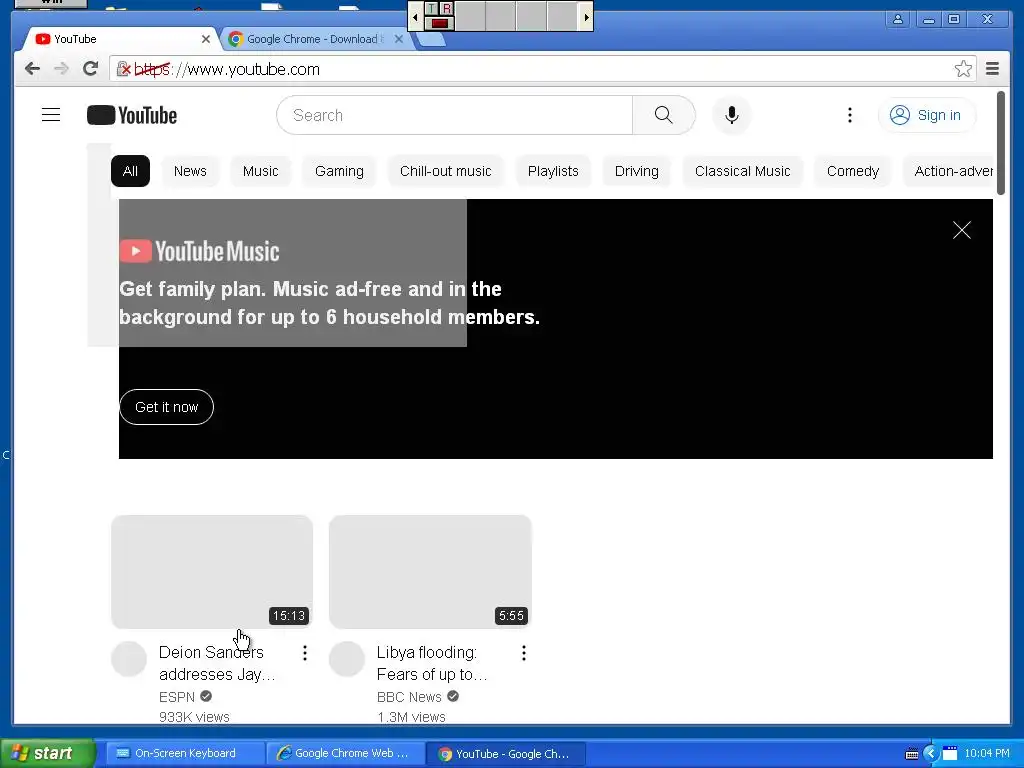Click 933K views text
Screen dimensions: 1024x768
click(x=194, y=716)
